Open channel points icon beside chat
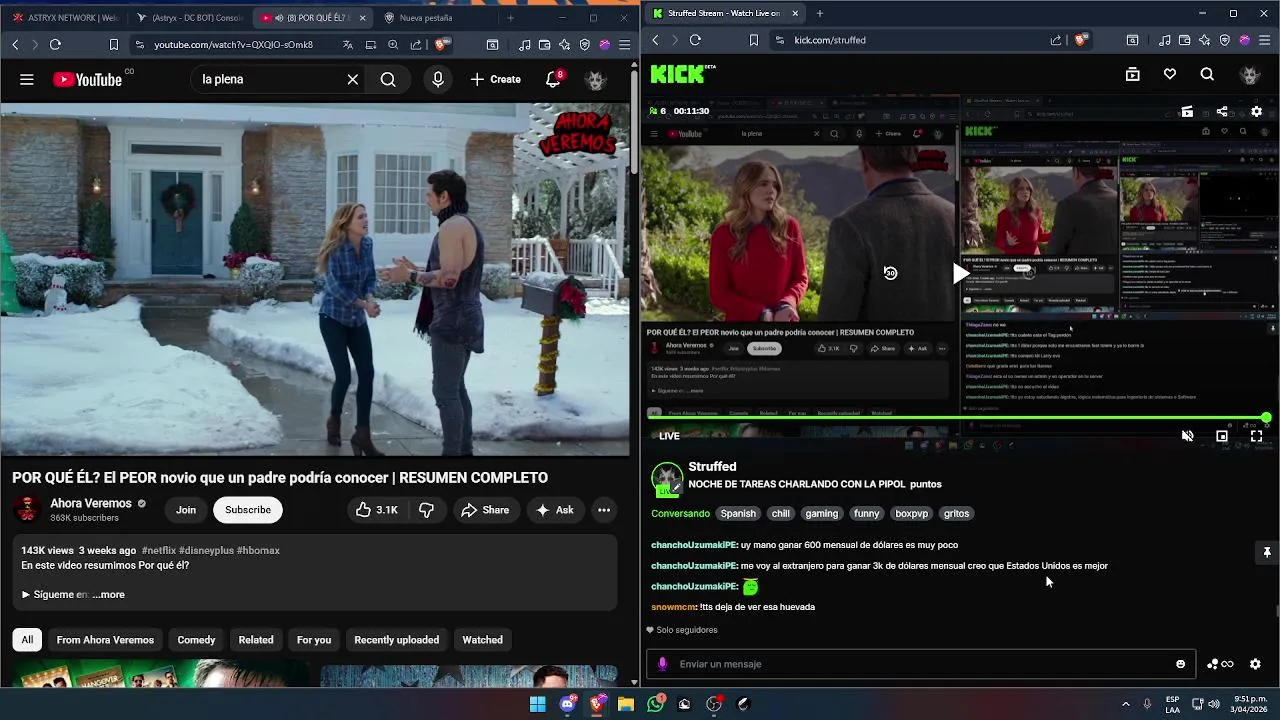 point(1220,664)
